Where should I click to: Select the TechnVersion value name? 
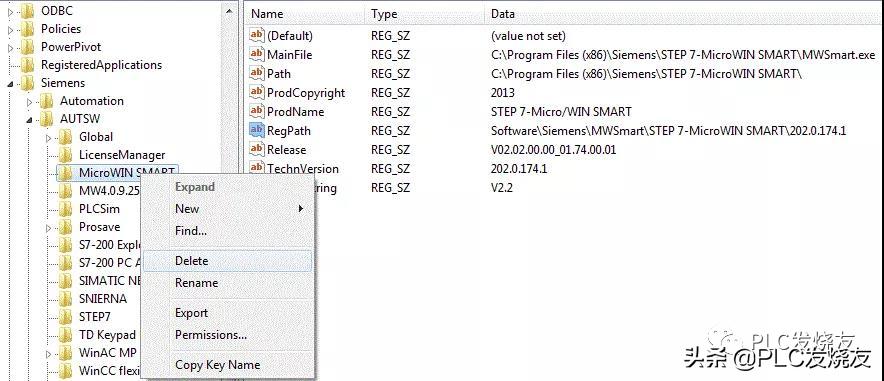[303, 168]
